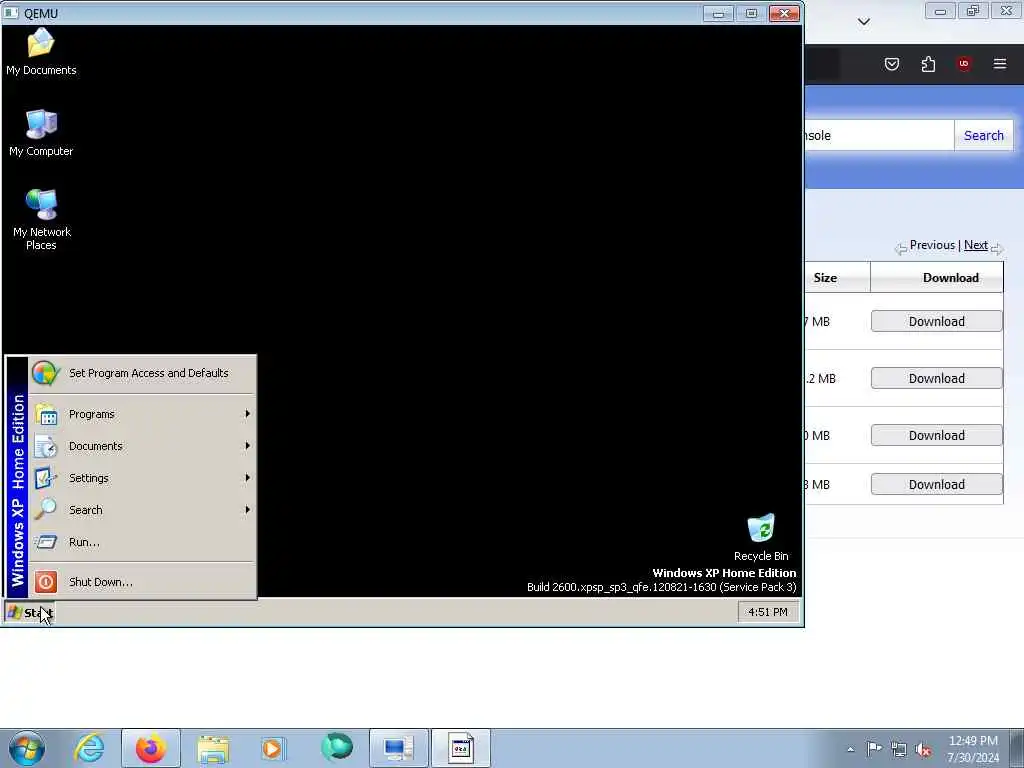
Task: Click the green round taskbar icon
Action: coord(336,748)
